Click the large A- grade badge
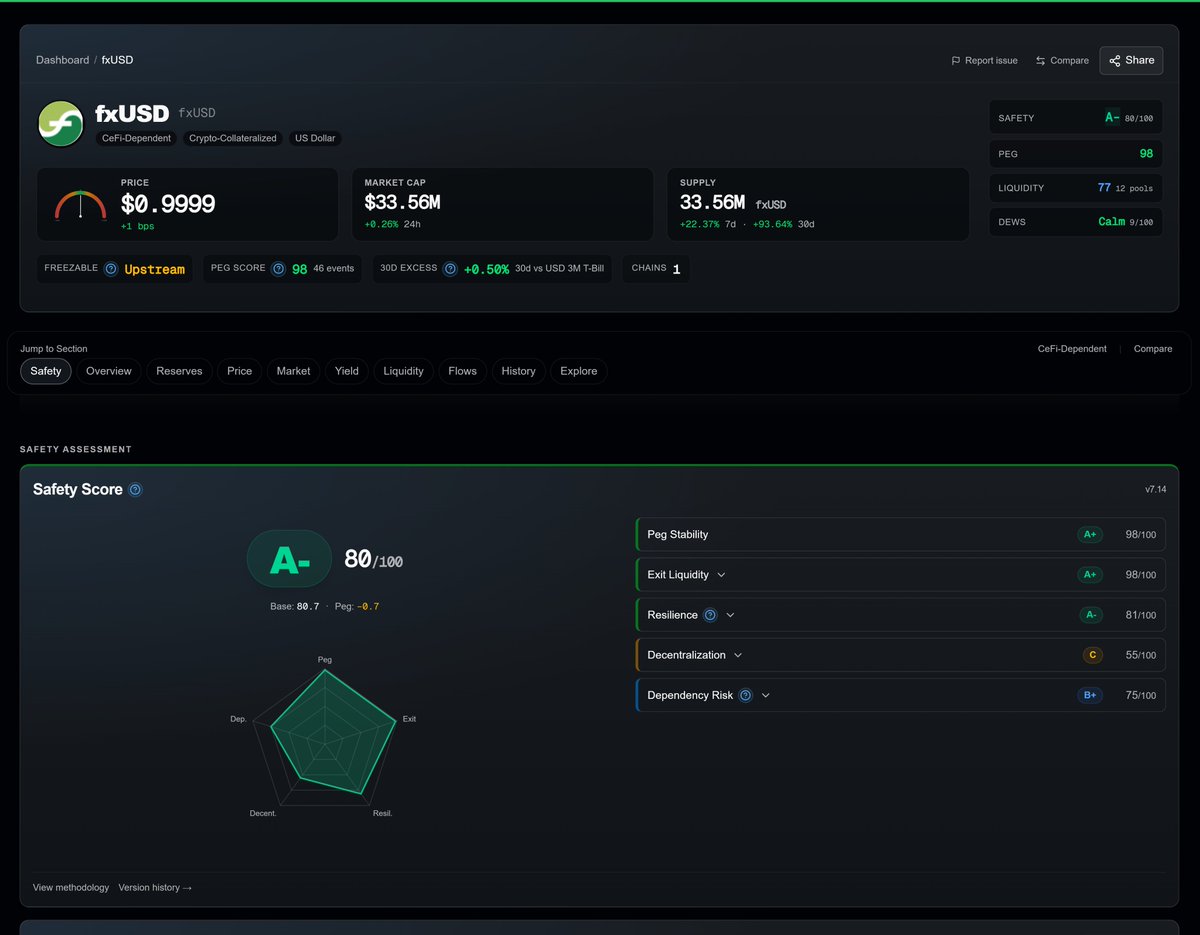 coord(289,559)
